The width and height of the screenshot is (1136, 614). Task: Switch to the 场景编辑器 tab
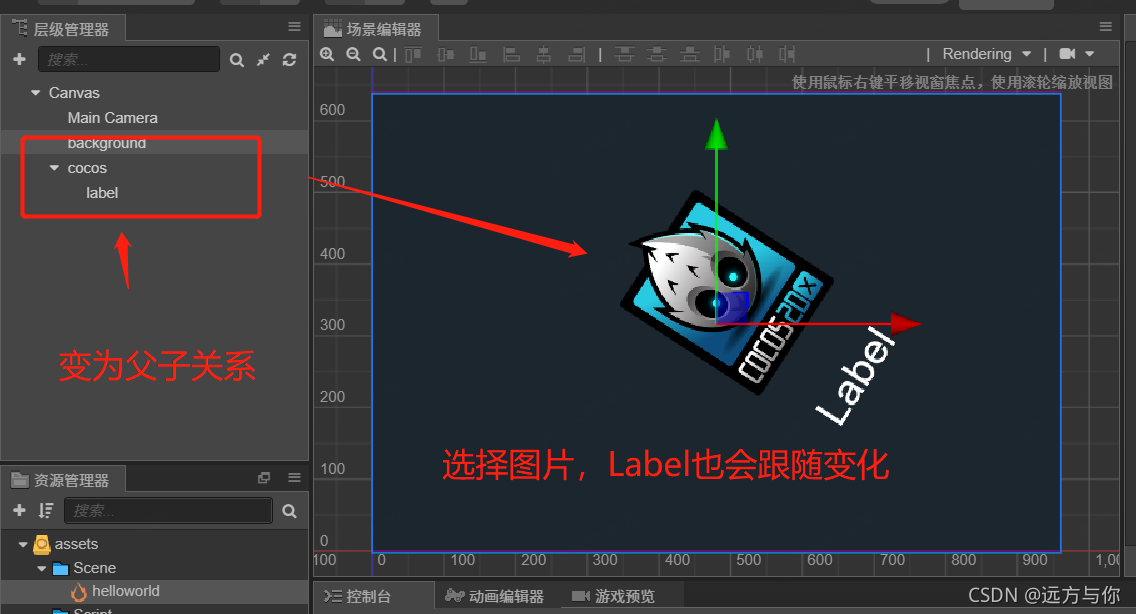(x=375, y=29)
